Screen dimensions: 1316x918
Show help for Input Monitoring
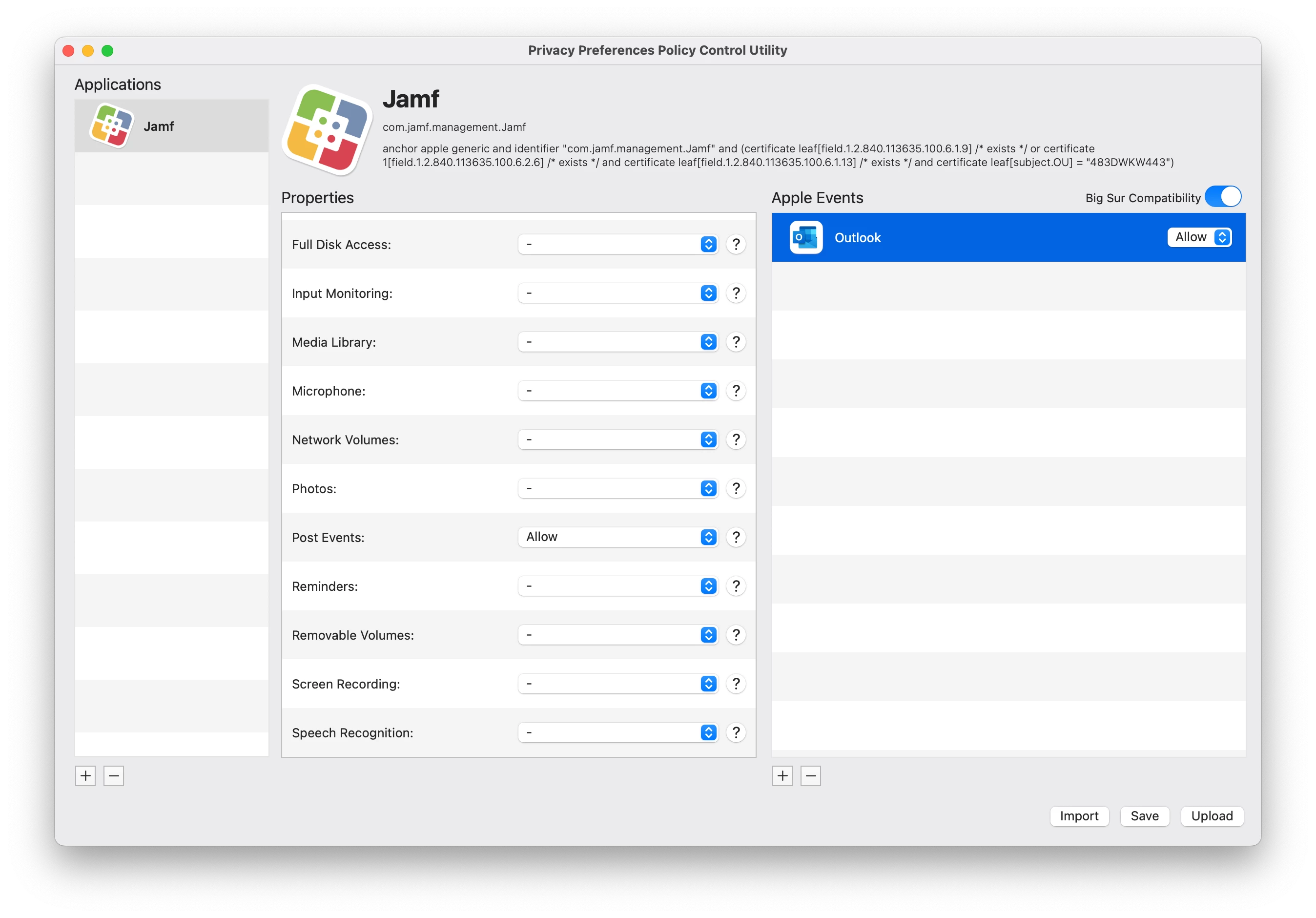pyautogui.click(x=736, y=293)
